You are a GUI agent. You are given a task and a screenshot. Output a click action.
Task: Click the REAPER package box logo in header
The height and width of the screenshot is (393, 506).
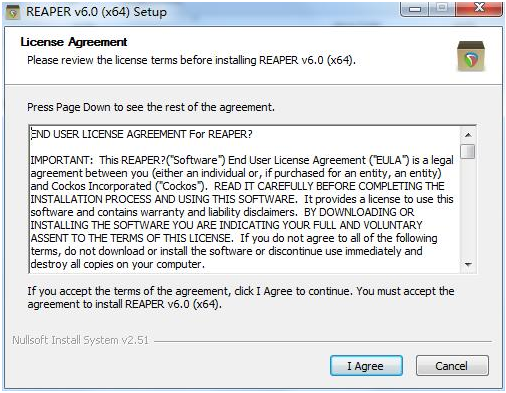(x=471, y=56)
